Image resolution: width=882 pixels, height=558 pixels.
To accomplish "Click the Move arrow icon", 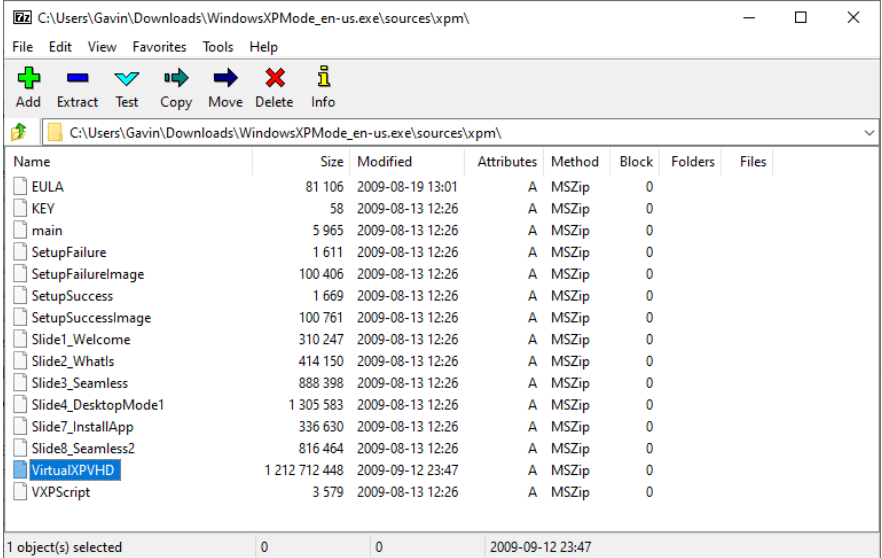I will click(x=226, y=78).
